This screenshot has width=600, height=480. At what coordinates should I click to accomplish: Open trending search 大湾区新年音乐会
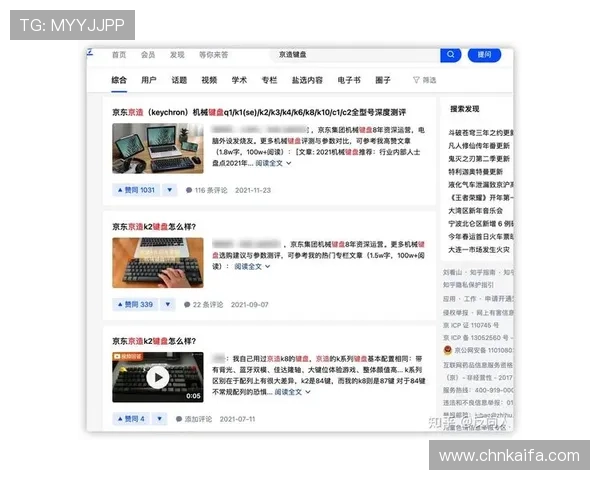476,211
